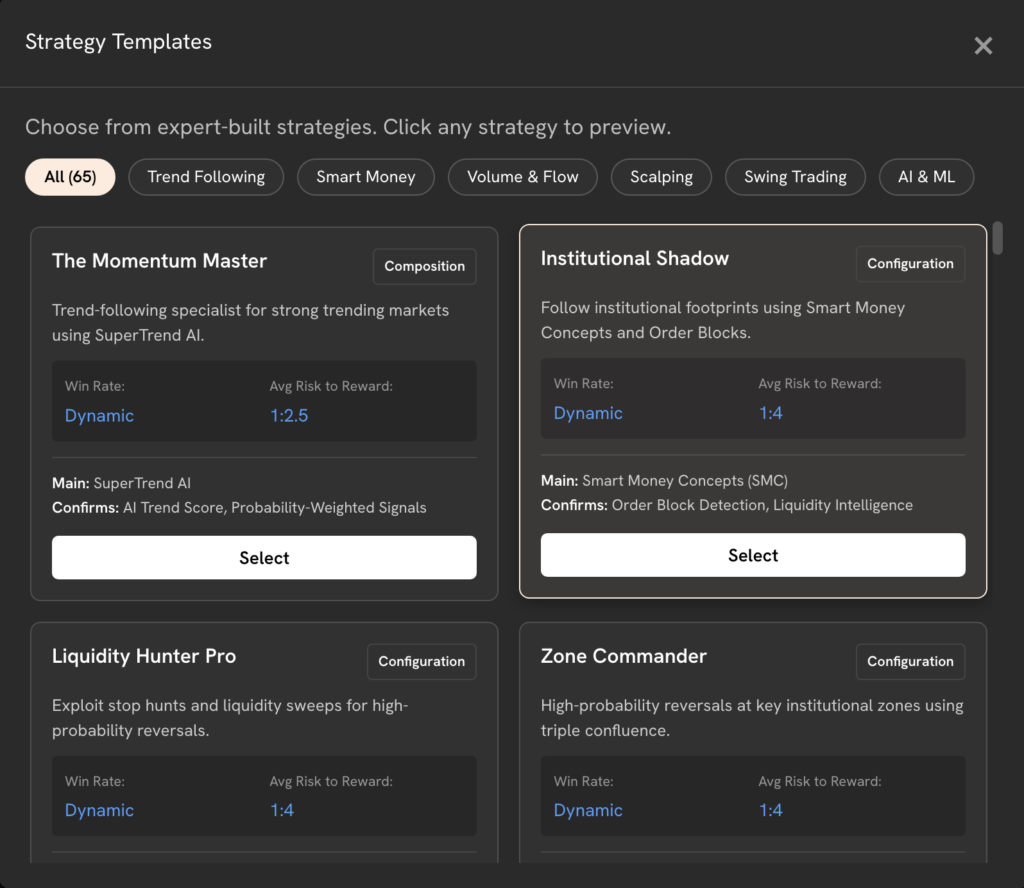Show Volume & Flow strategies
This screenshot has width=1024, height=888.
(522, 177)
